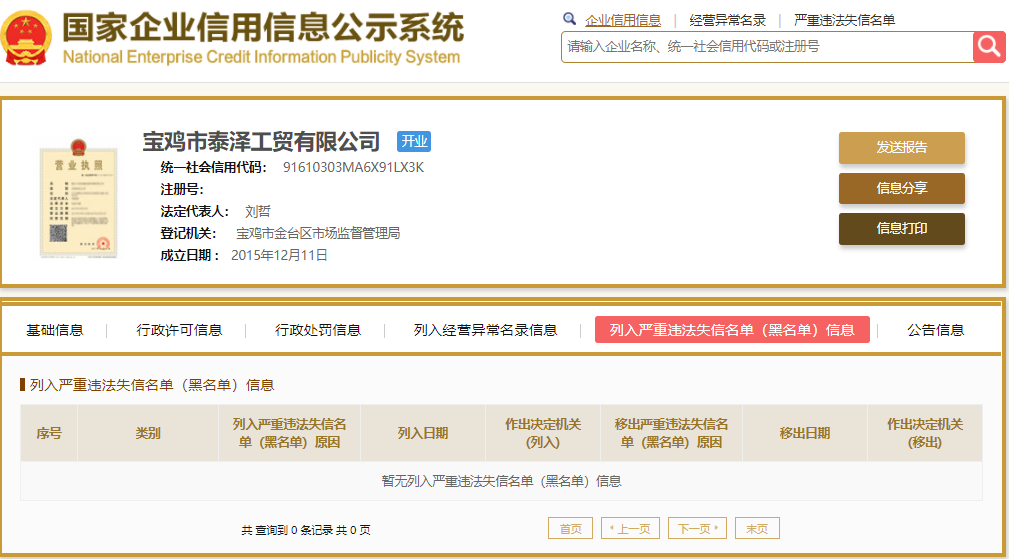Click 移出严重违法失信名单（黑名单）原因 column header

coord(671,433)
